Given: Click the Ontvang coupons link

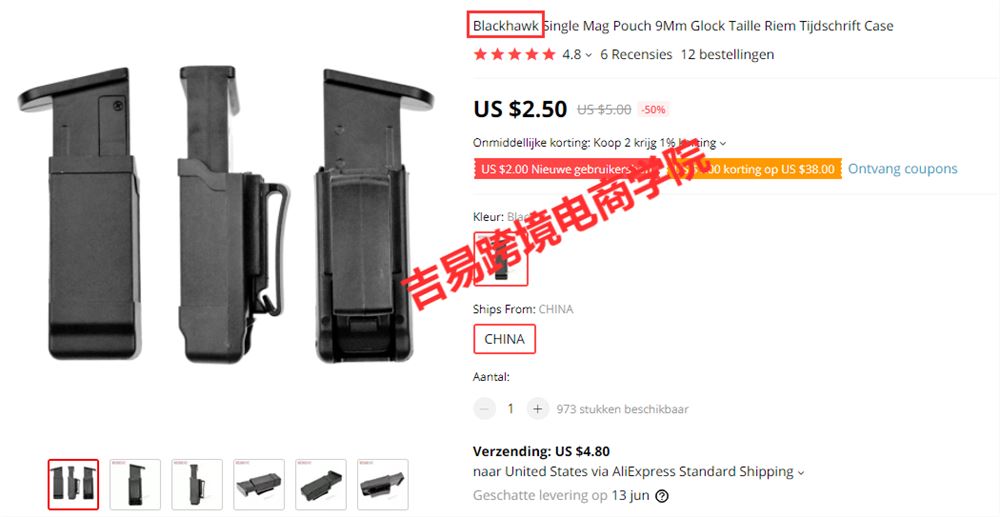Looking at the screenshot, I should coord(902,169).
